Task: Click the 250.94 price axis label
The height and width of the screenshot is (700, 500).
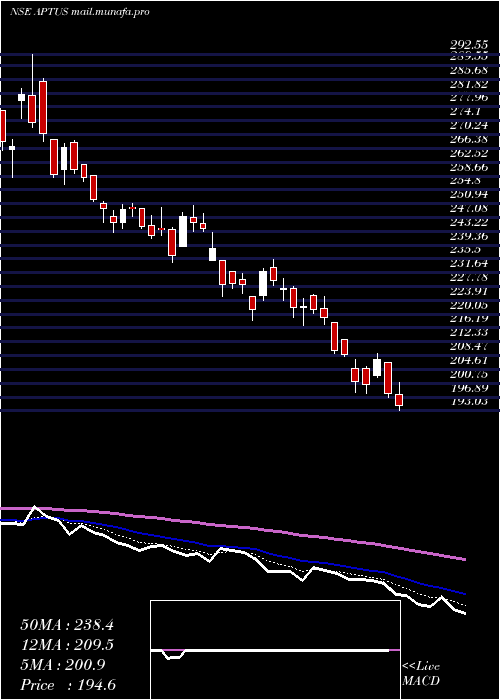Action: point(469,195)
